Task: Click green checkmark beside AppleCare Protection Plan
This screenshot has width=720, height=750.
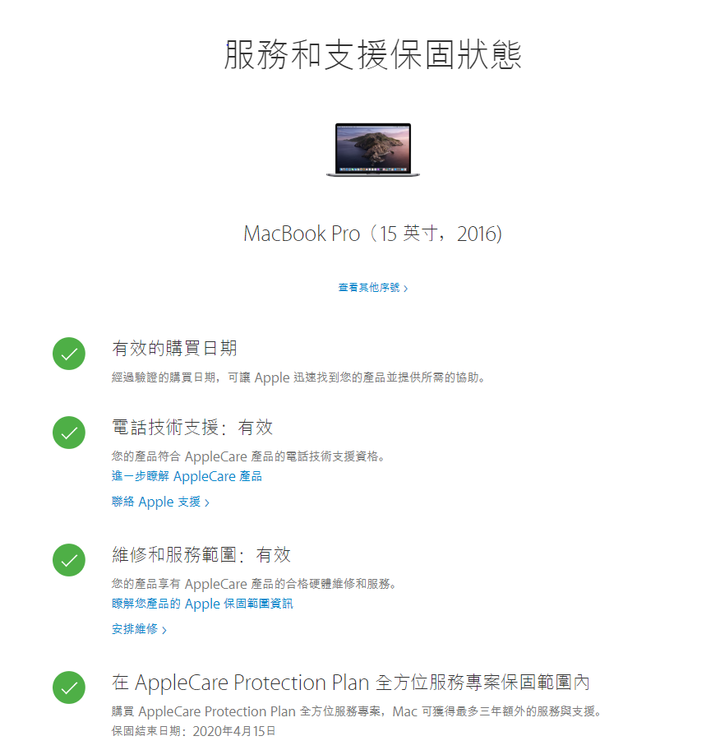Action: click(x=69, y=687)
